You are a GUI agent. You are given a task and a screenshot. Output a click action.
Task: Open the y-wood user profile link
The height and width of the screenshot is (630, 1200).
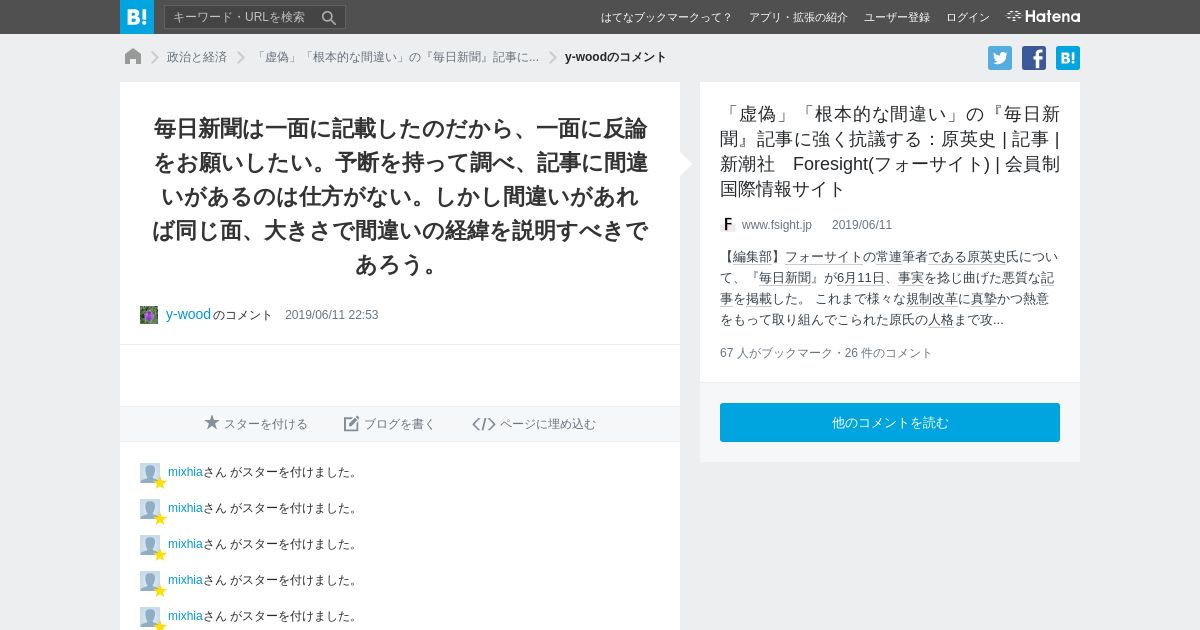pyautogui.click(x=188, y=314)
